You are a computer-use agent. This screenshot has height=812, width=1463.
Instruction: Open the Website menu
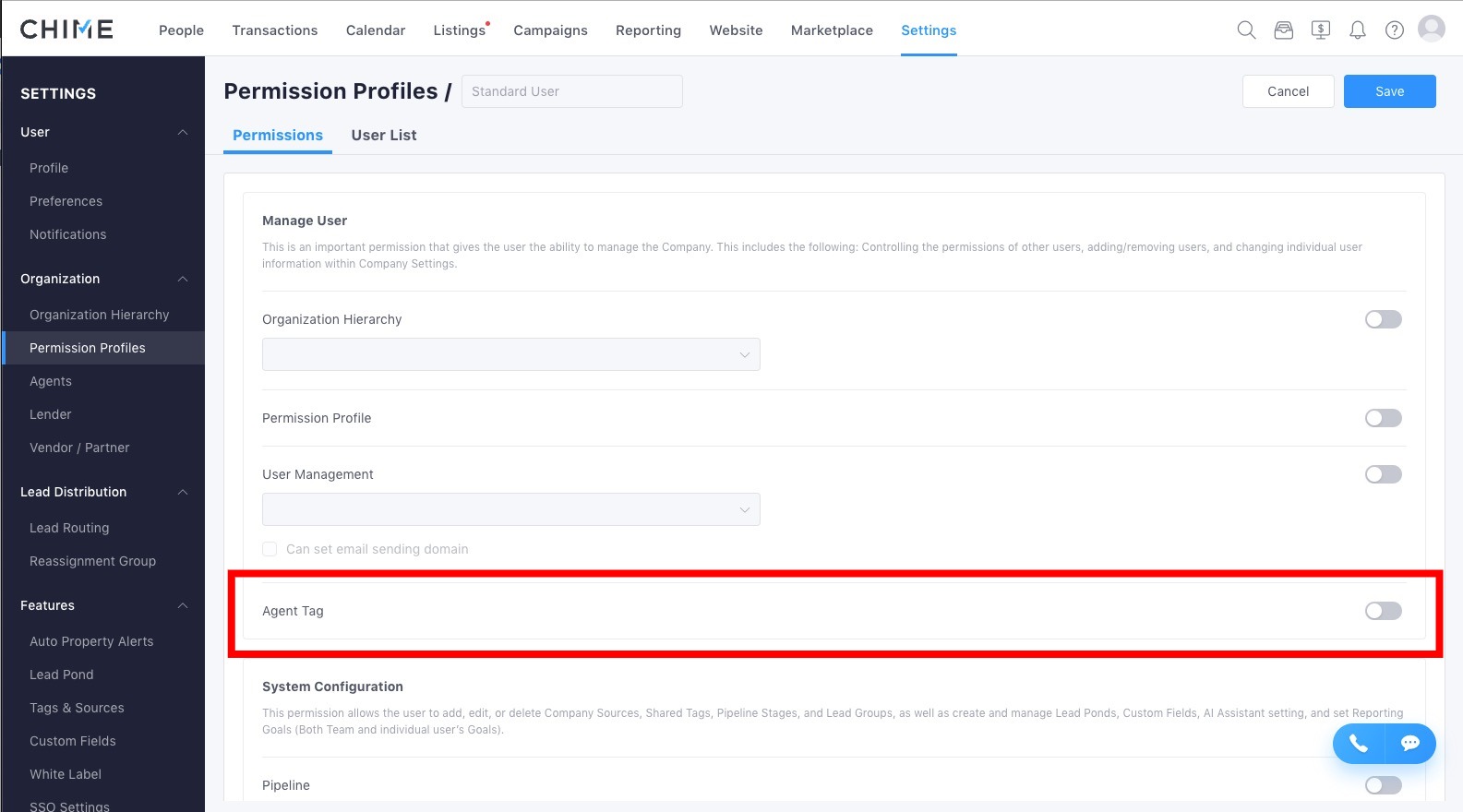[736, 30]
